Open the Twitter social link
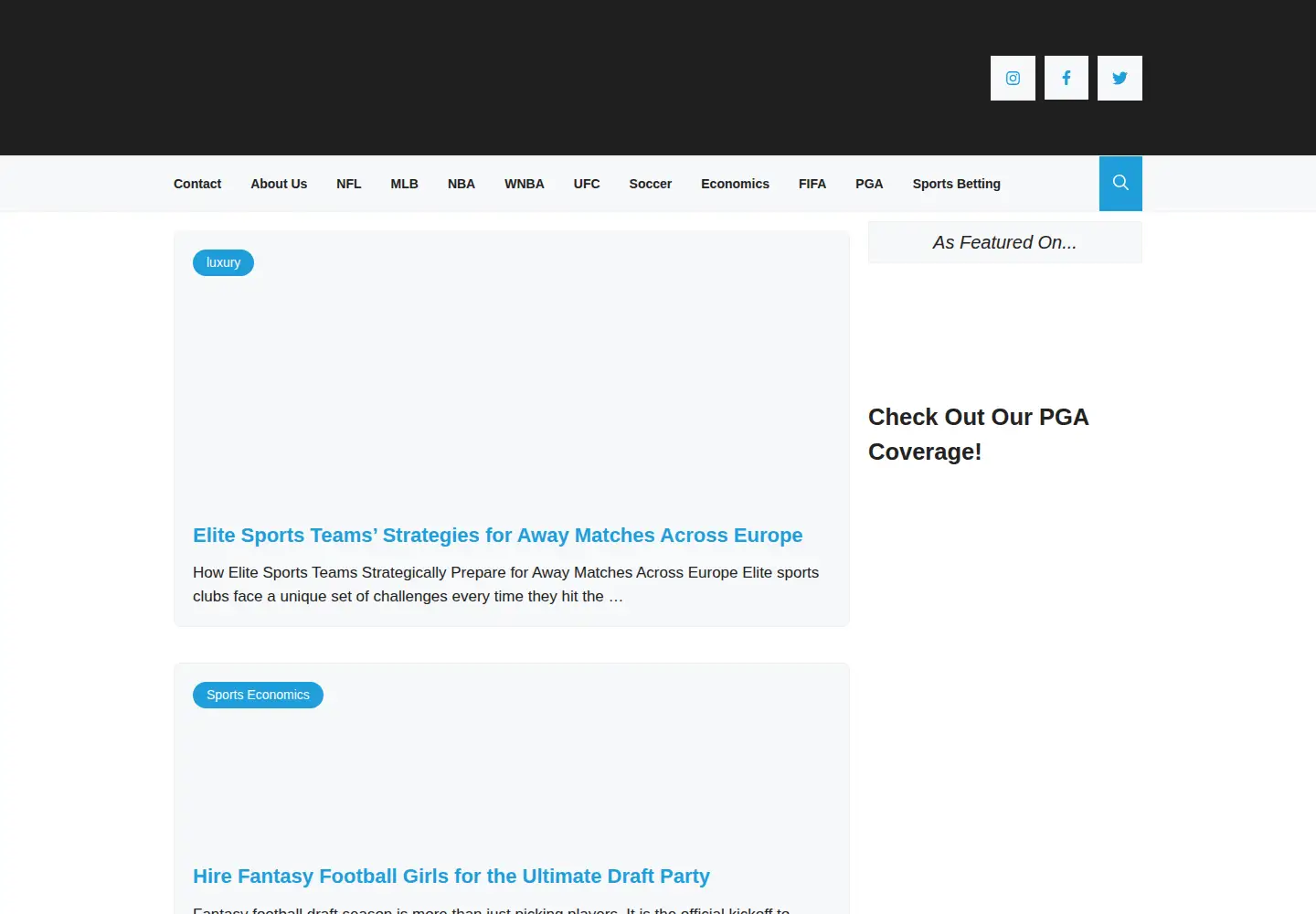 [x=1120, y=79]
